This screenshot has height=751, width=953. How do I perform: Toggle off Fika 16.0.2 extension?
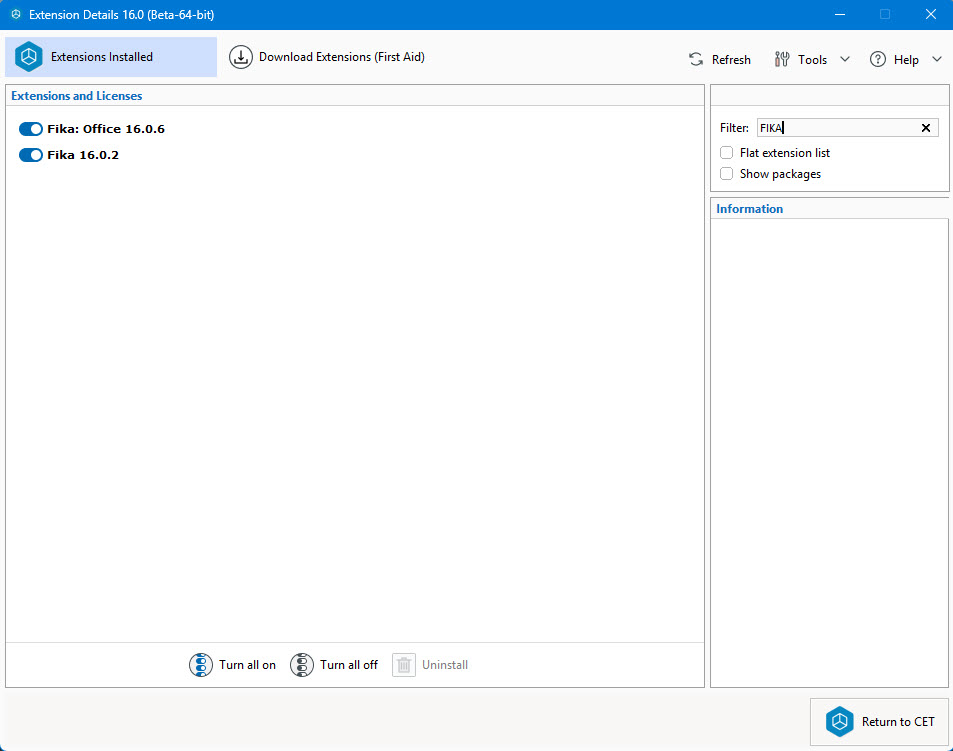tap(30, 155)
